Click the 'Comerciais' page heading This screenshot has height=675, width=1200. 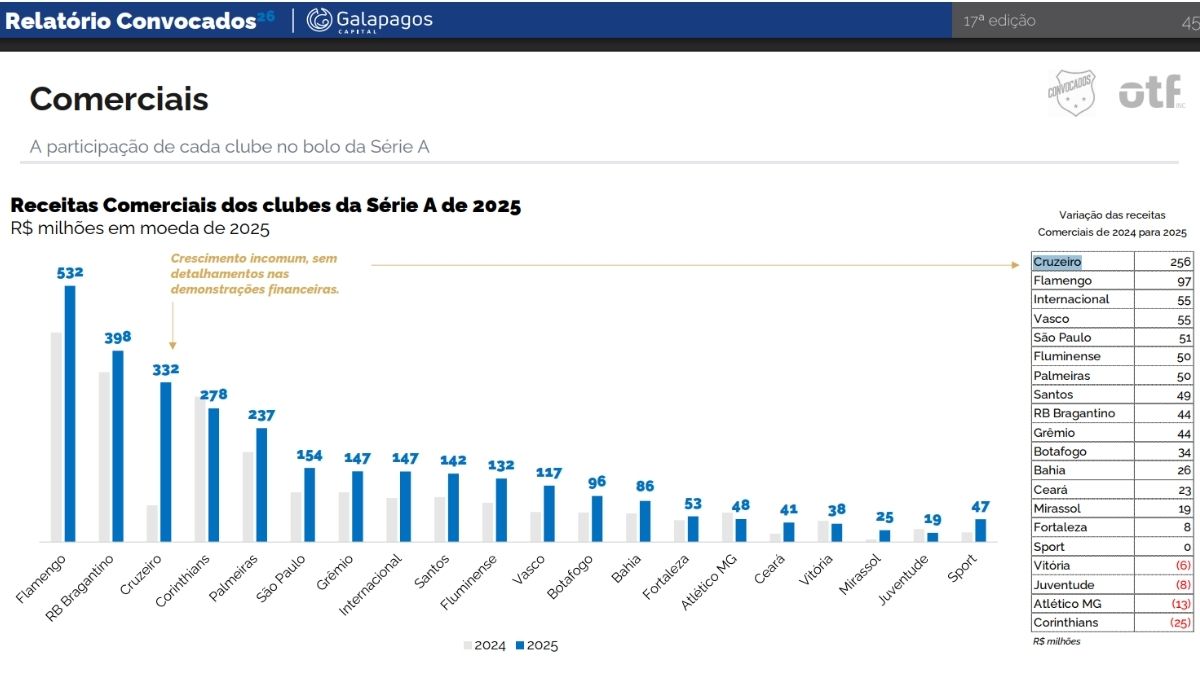click(x=119, y=99)
